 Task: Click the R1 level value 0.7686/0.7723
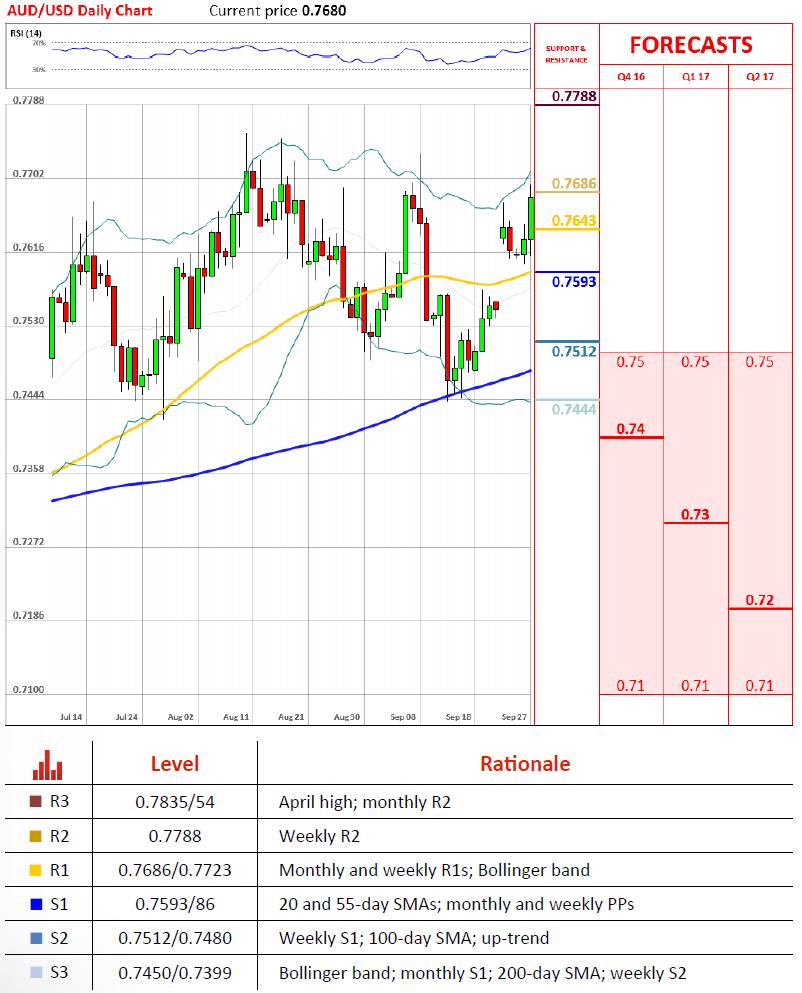pos(175,870)
